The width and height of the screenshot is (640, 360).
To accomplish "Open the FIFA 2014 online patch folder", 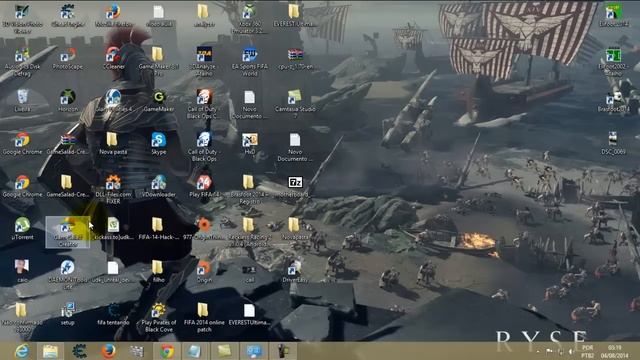I will click(204, 317).
